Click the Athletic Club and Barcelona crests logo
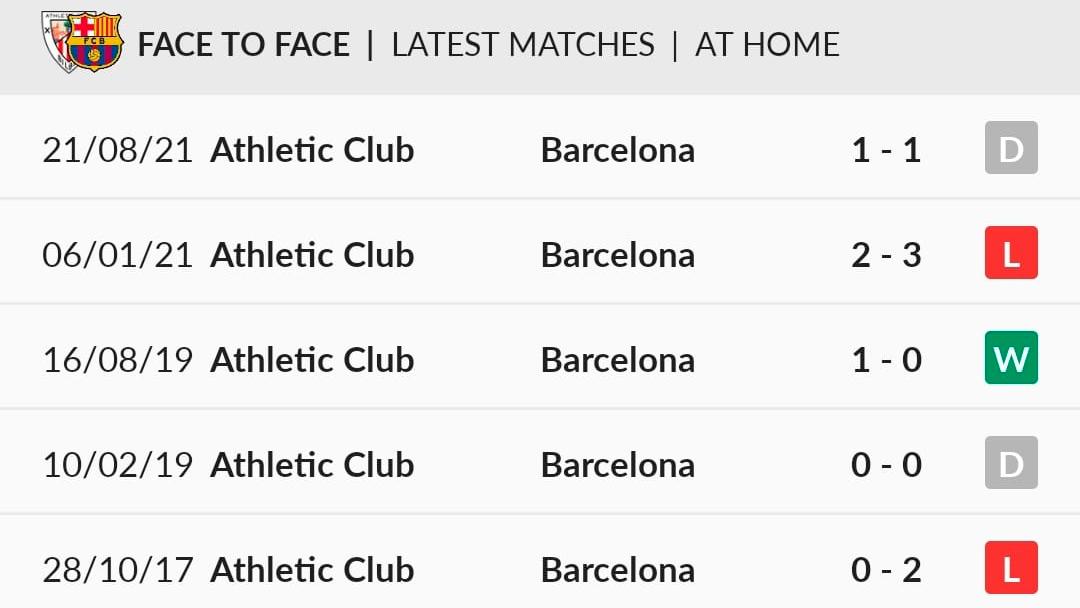Viewport: 1080px width, 608px height. click(82, 42)
